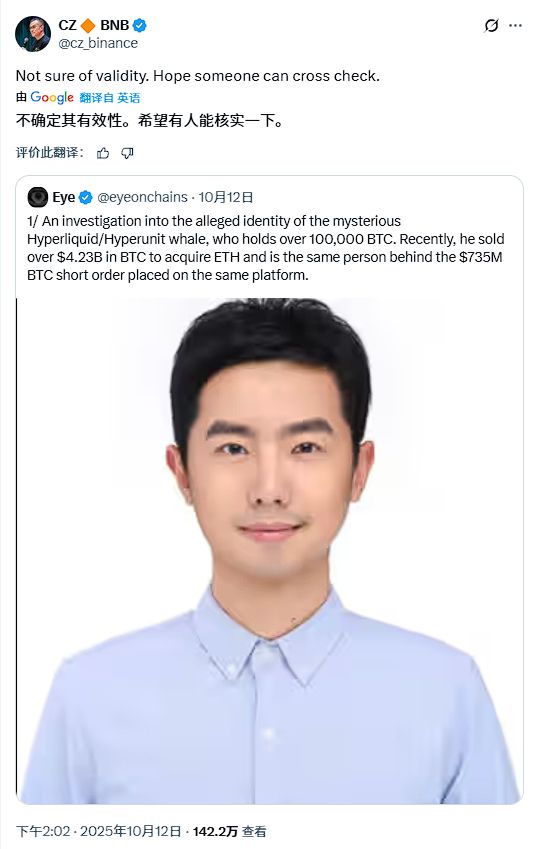536x849 pixels.
Task: Open the quoted tweet text body
Action: (266, 248)
